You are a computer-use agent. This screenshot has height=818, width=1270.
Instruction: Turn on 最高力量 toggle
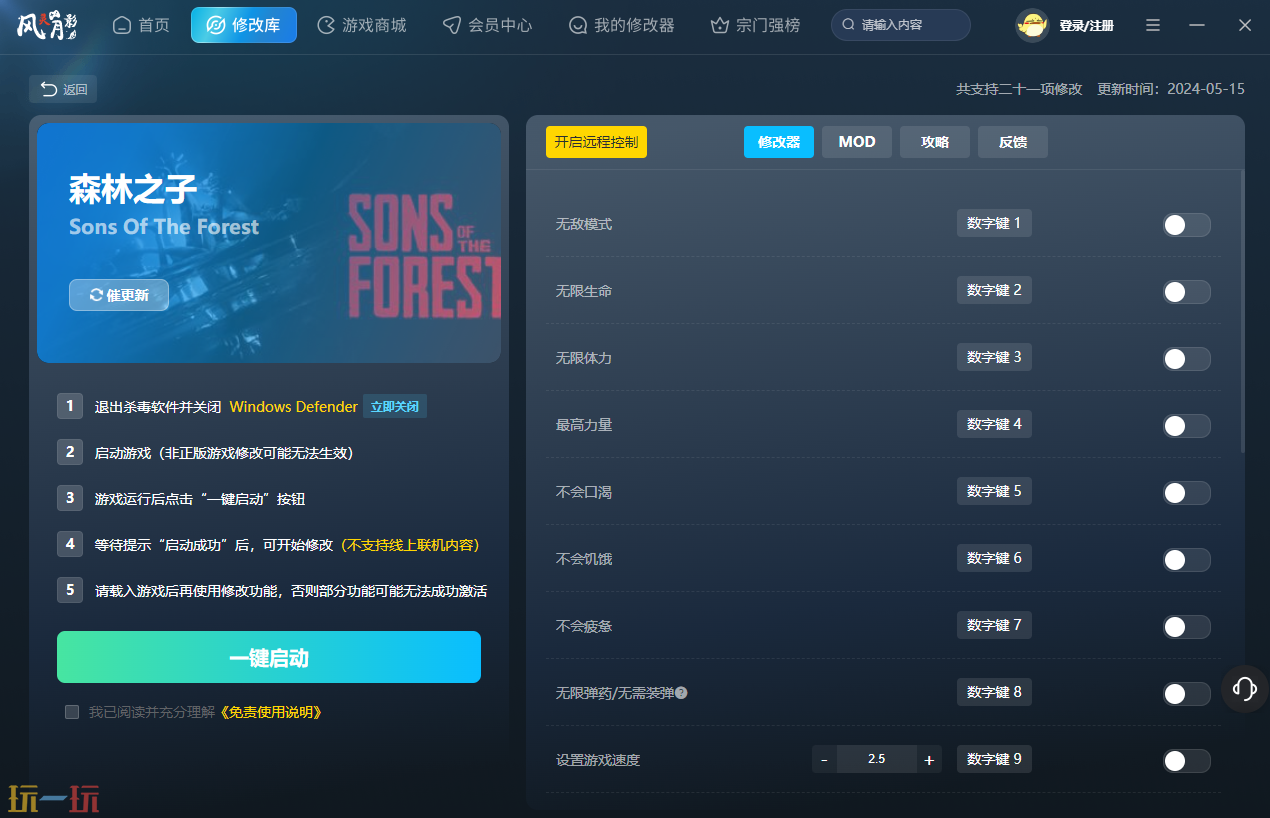[x=1186, y=426]
